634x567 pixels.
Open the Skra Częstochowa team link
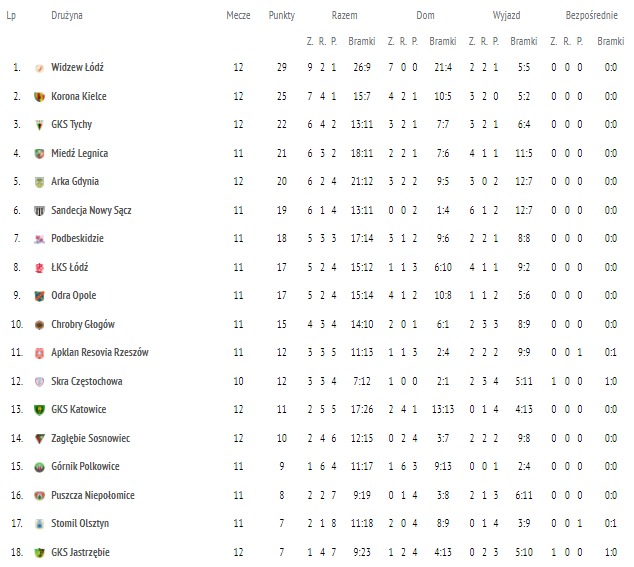(87, 382)
